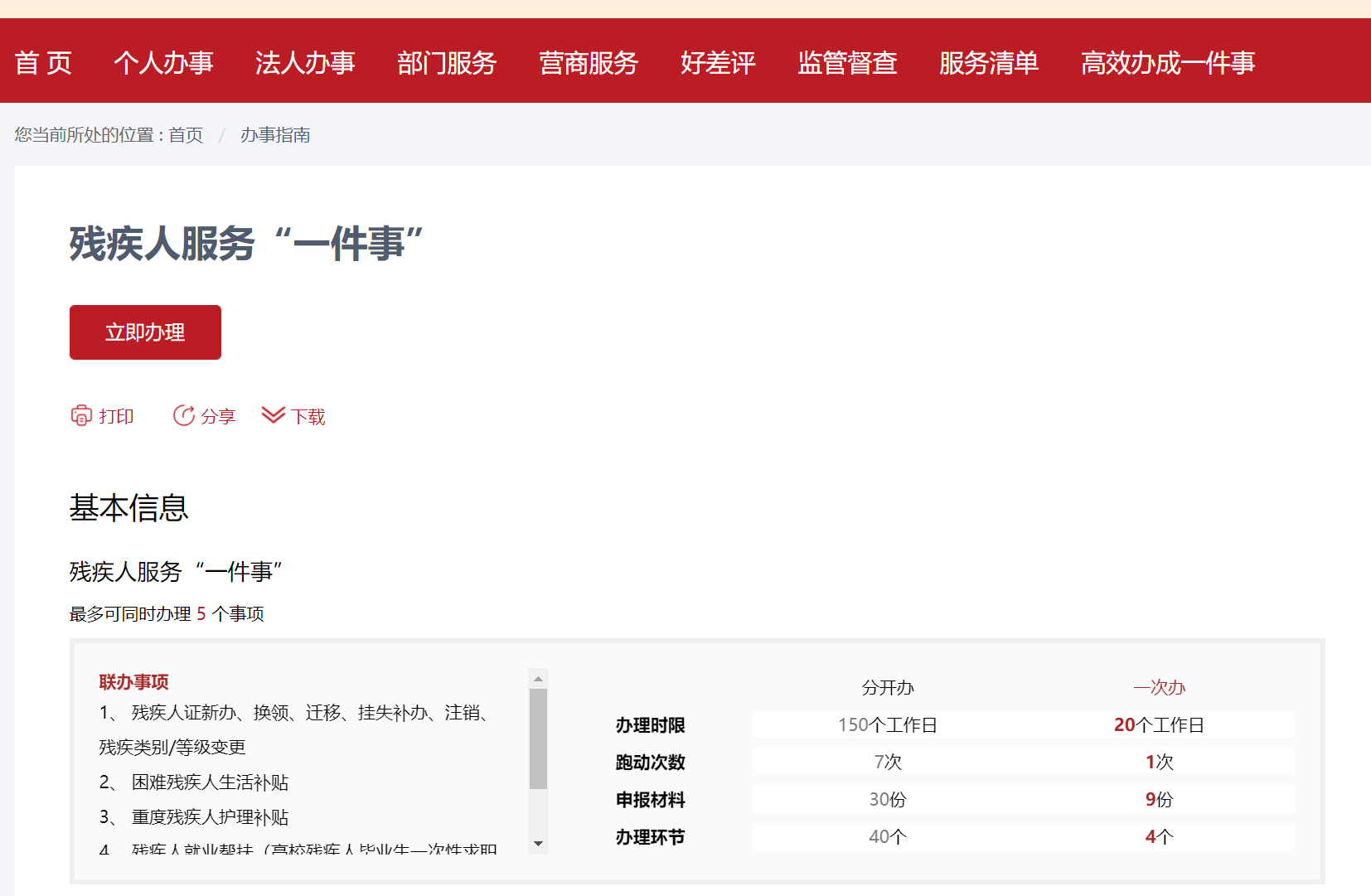Select the 一次办 column header

pos(1159,687)
